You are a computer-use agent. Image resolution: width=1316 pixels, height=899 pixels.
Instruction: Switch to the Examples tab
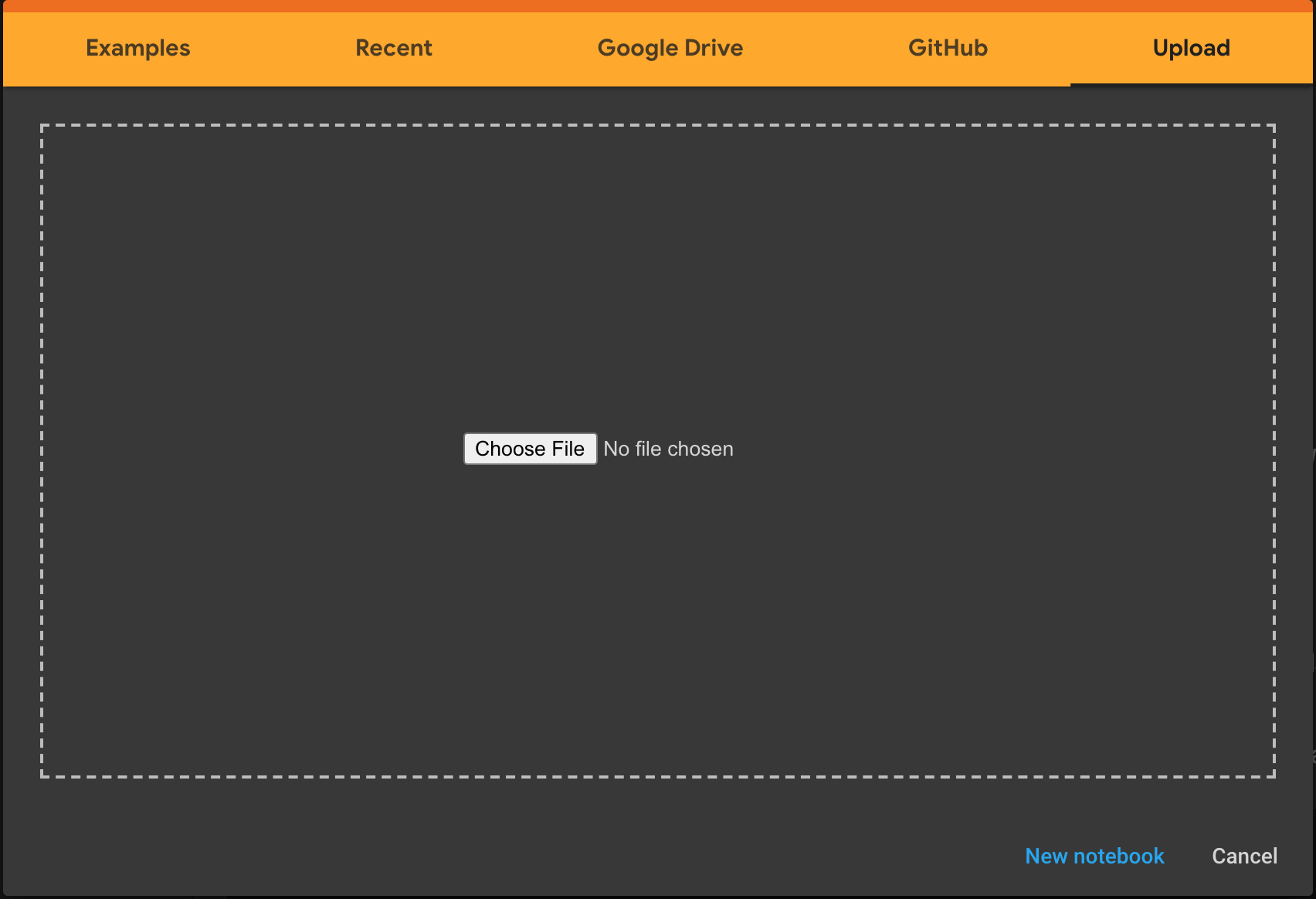[138, 48]
